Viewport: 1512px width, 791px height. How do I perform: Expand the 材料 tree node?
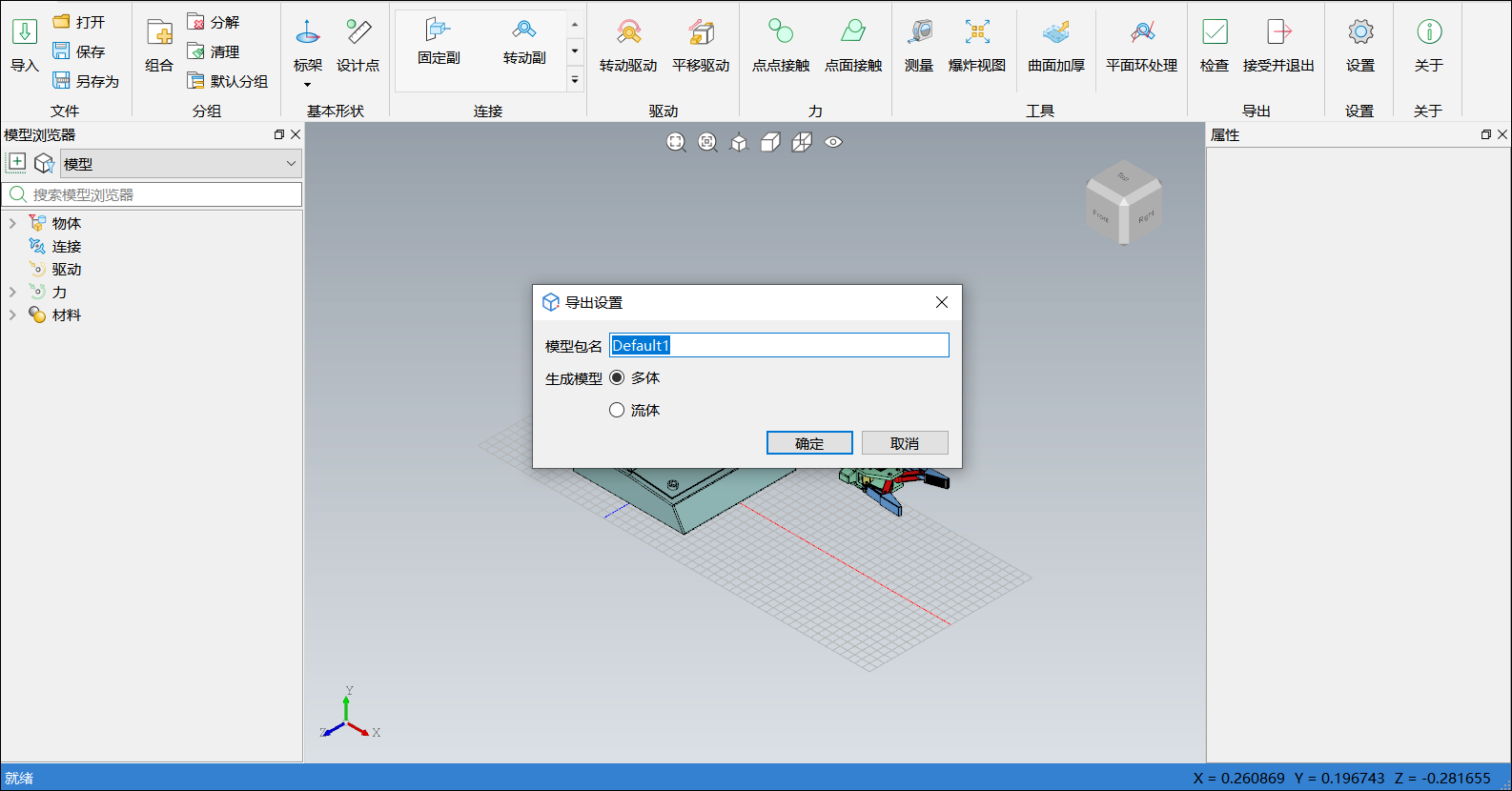pyautogui.click(x=12, y=314)
